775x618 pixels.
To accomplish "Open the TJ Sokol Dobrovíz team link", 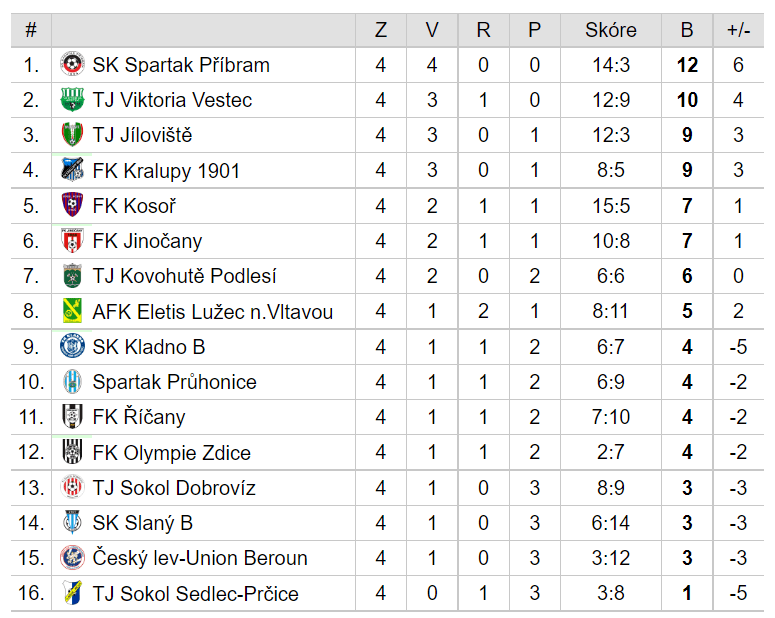I will [x=174, y=487].
